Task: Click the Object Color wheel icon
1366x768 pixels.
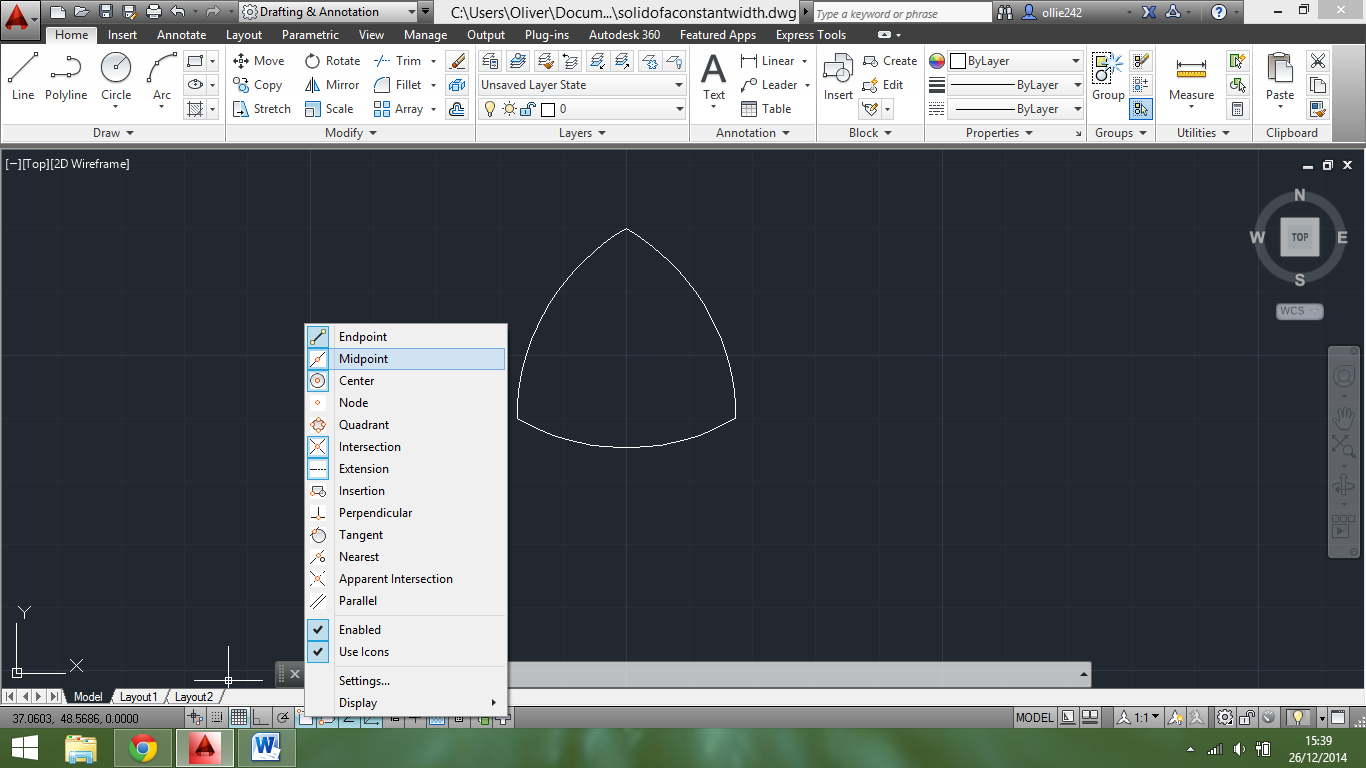Action: point(937,61)
